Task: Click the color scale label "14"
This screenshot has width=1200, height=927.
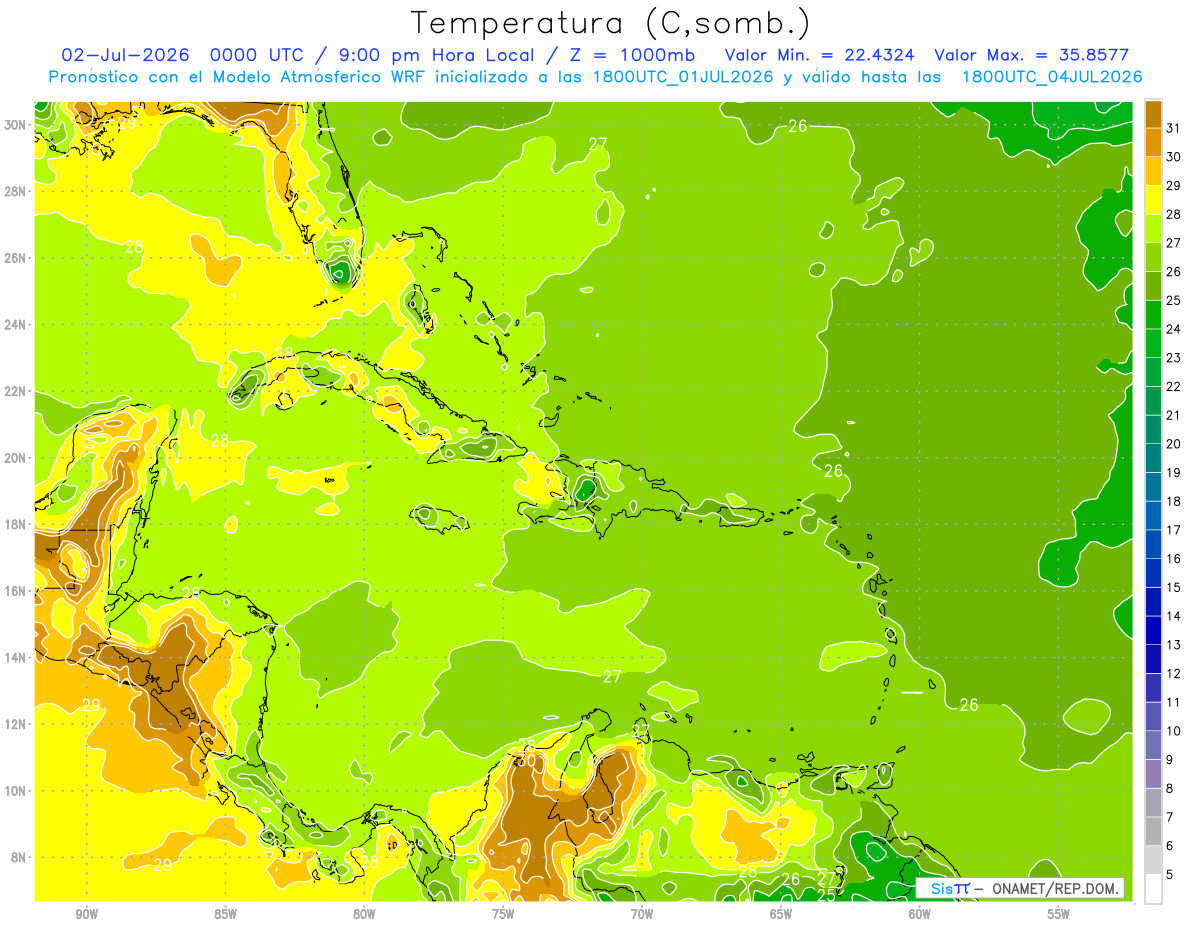Action: (1174, 616)
